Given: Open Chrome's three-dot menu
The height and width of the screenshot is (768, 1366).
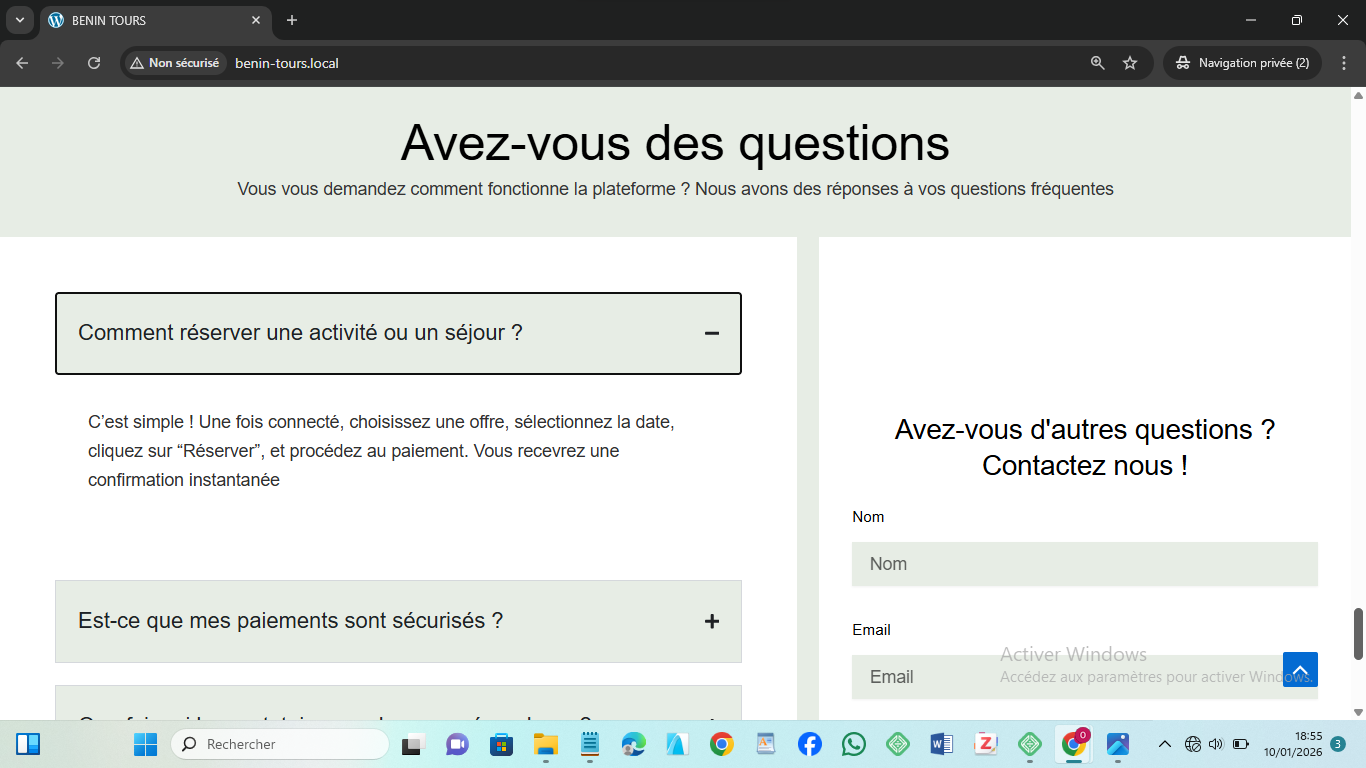Looking at the screenshot, I should [1343, 63].
